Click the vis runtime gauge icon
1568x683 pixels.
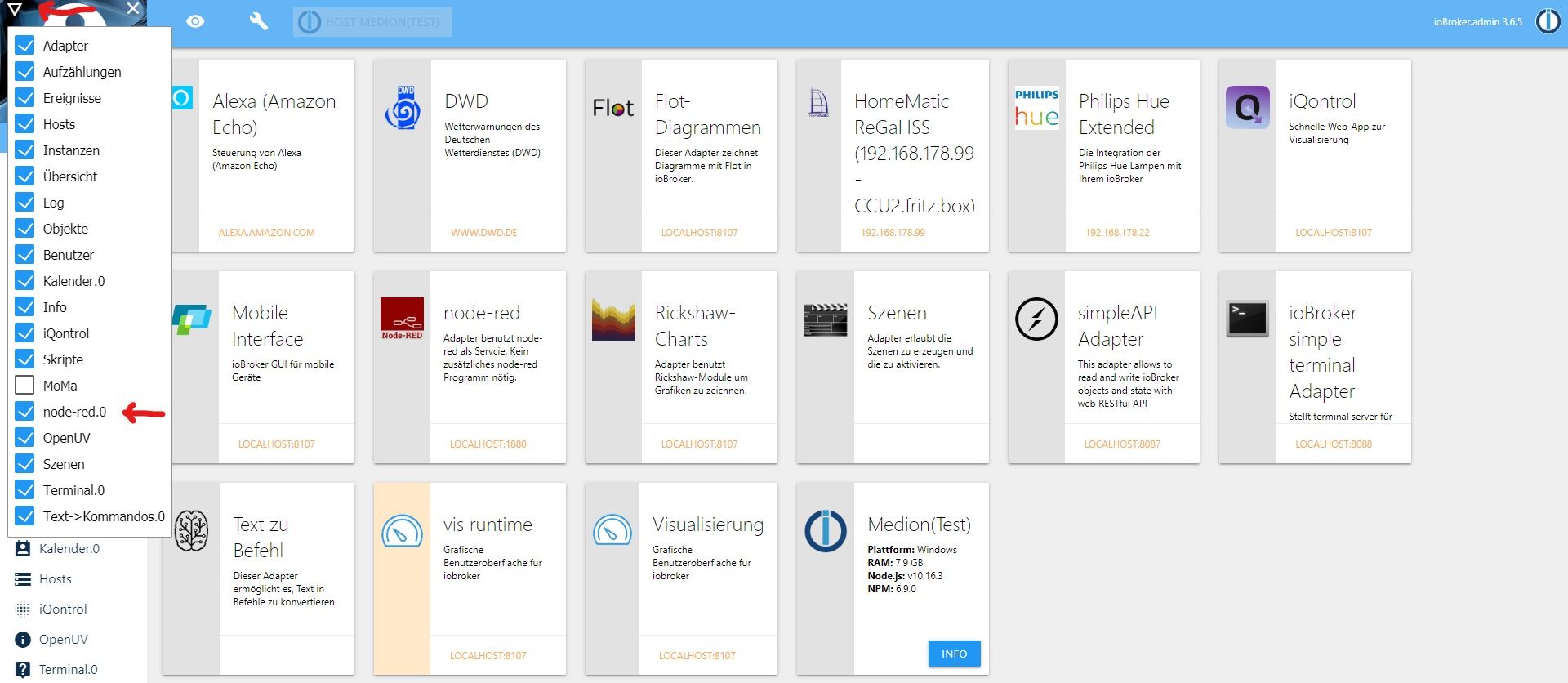click(403, 531)
